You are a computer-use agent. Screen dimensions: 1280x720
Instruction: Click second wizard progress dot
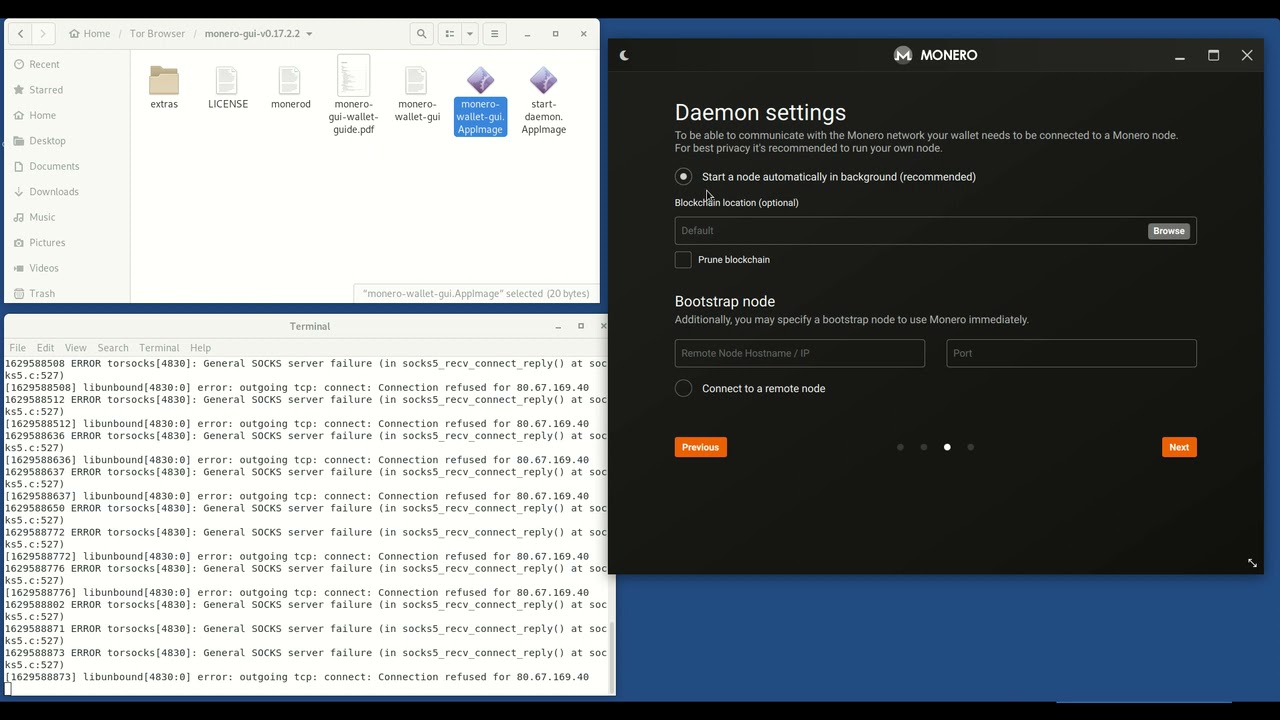[924, 447]
